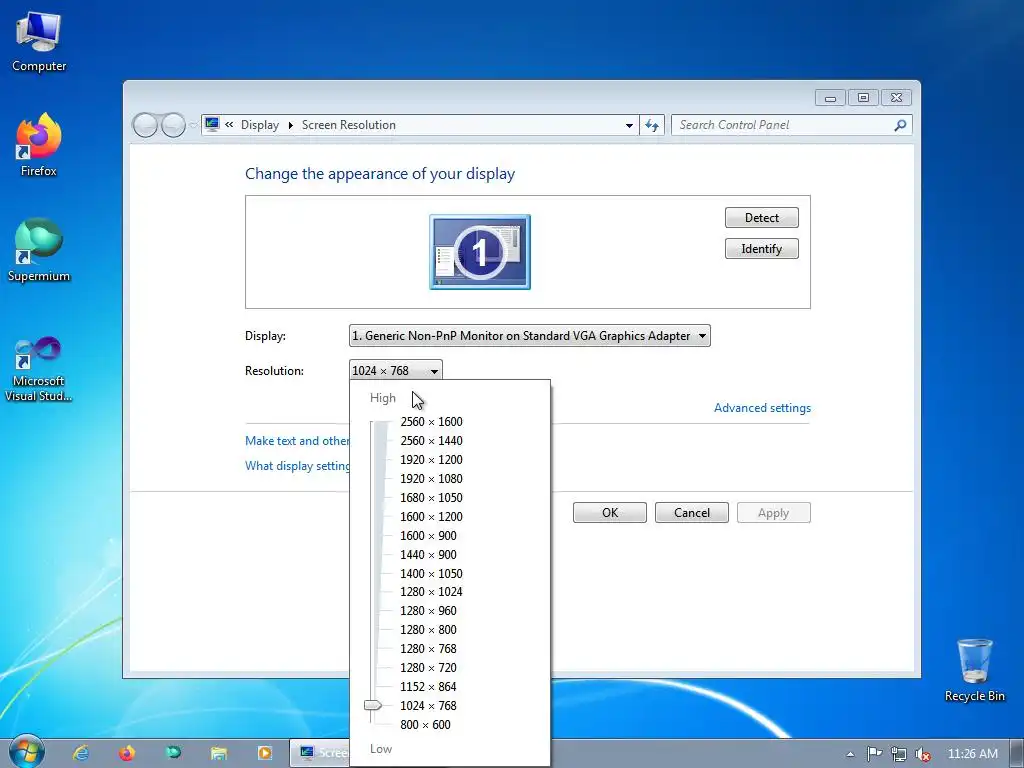
Task: Launch Firefox from the taskbar
Action: (127, 753)
